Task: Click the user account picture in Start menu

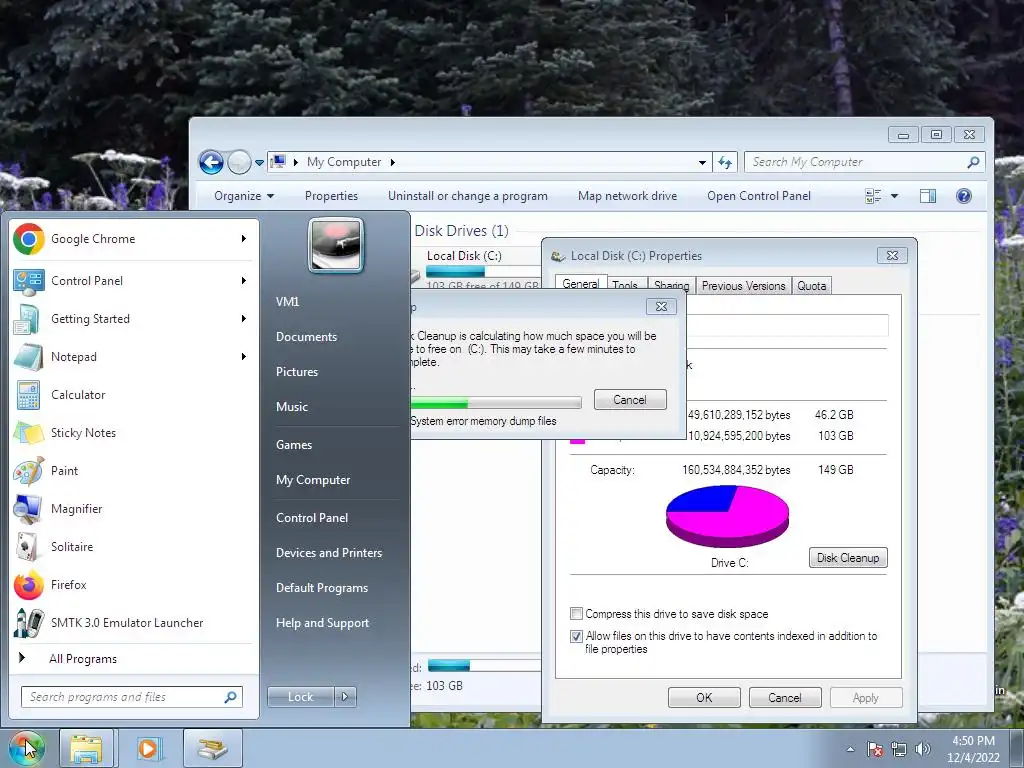Action: 336,246
